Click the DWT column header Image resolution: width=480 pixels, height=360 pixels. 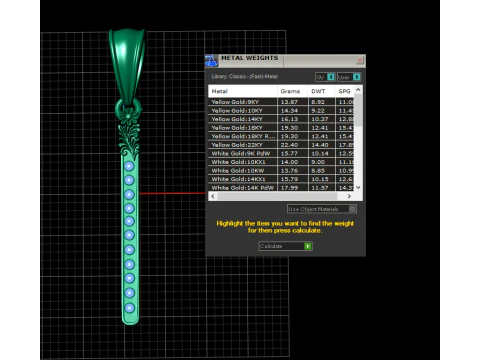pyautogui.click(x=321, y=91)
